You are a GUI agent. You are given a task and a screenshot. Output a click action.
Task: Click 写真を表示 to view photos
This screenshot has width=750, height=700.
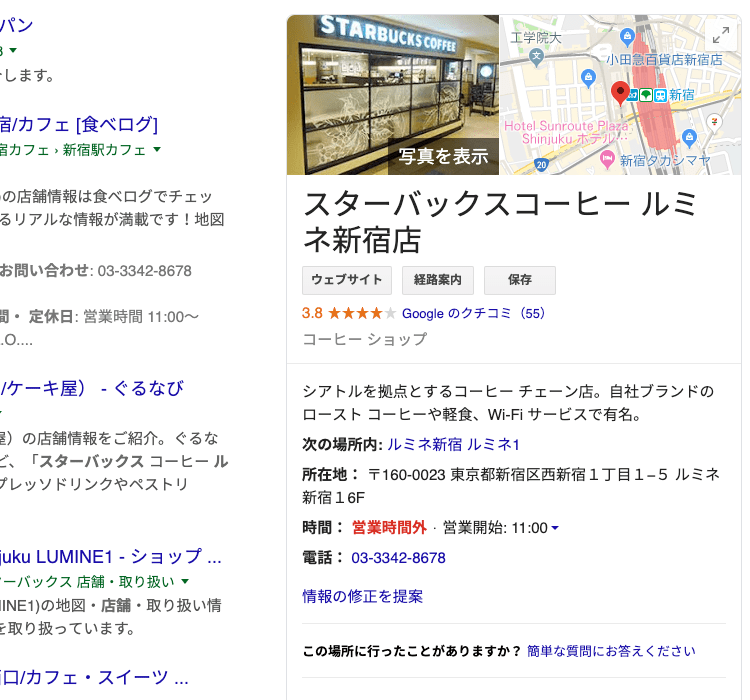[x=443, y=156]
